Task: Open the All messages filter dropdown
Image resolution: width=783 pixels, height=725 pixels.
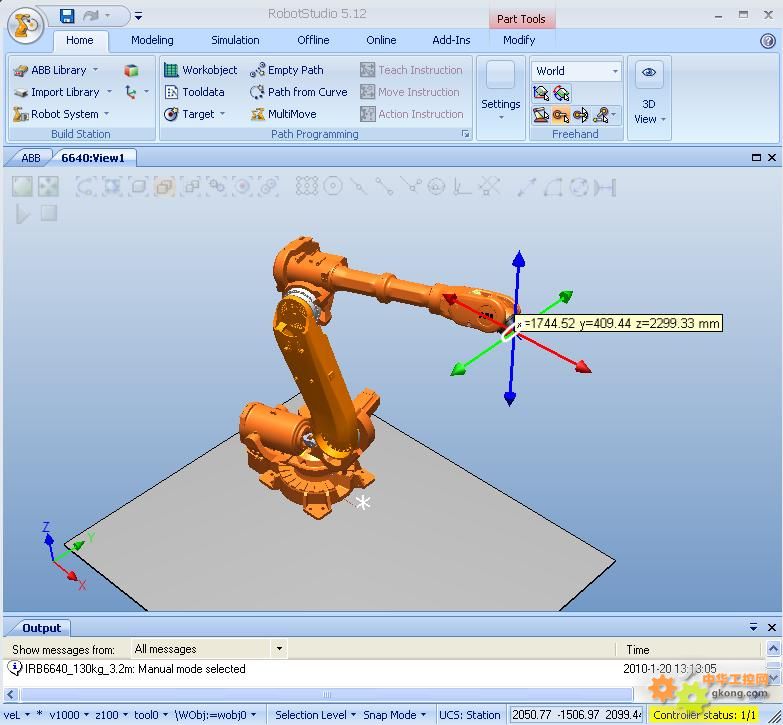Action: click(x=279, y=649)
